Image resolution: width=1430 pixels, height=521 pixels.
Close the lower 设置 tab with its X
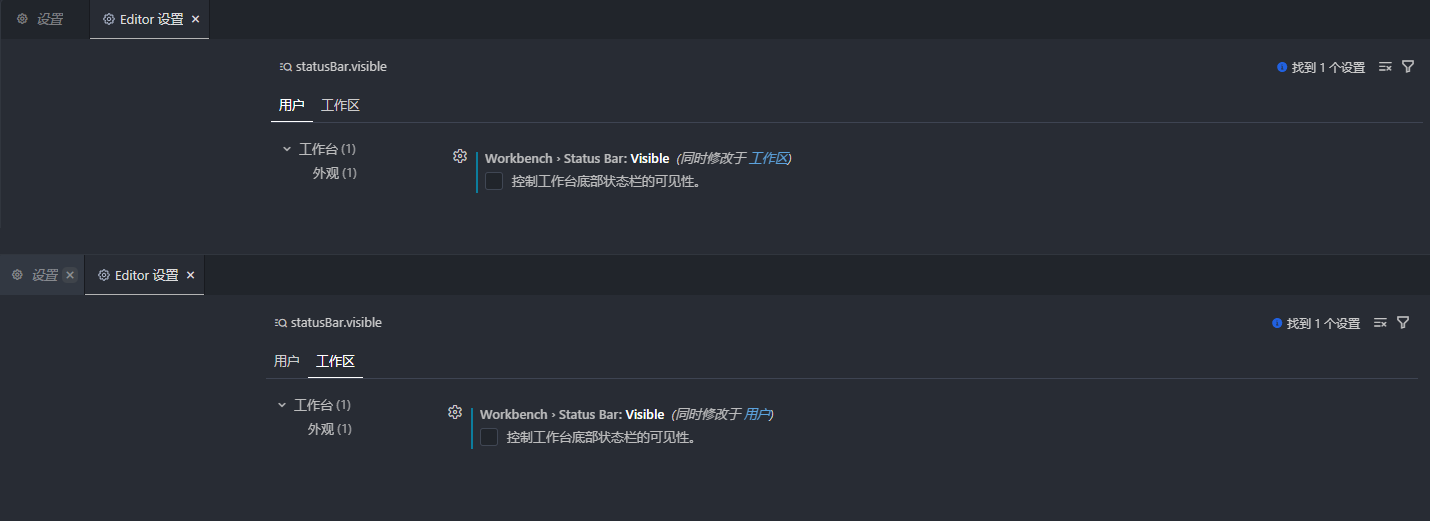(x=70, y=275)
